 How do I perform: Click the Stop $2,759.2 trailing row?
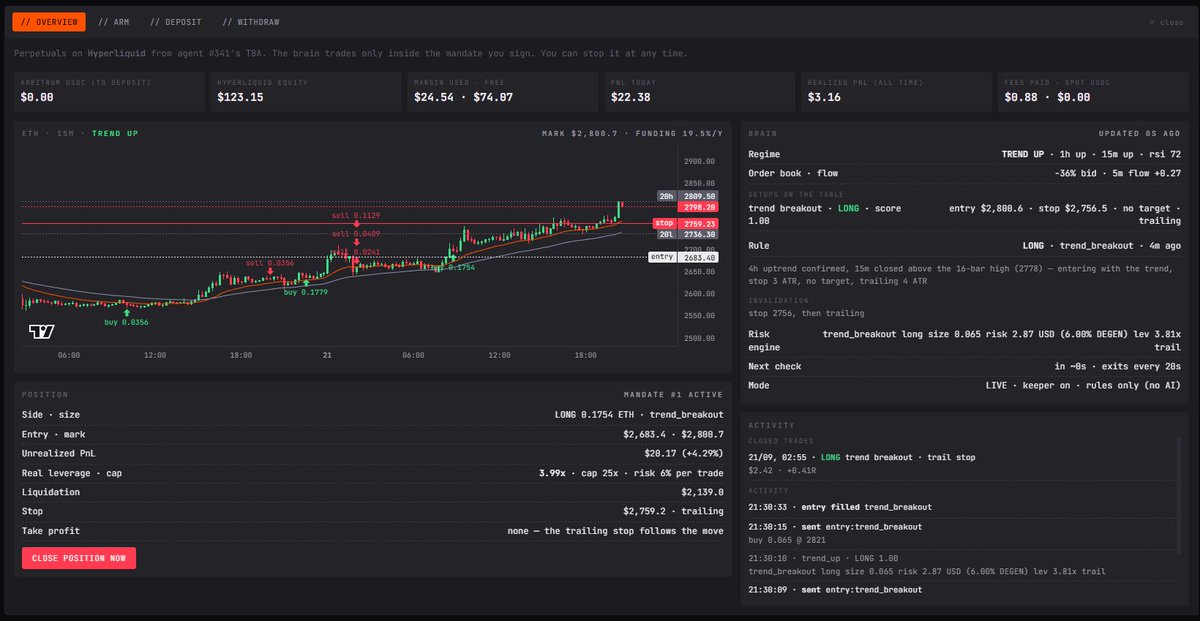click(x=372, y=511)
